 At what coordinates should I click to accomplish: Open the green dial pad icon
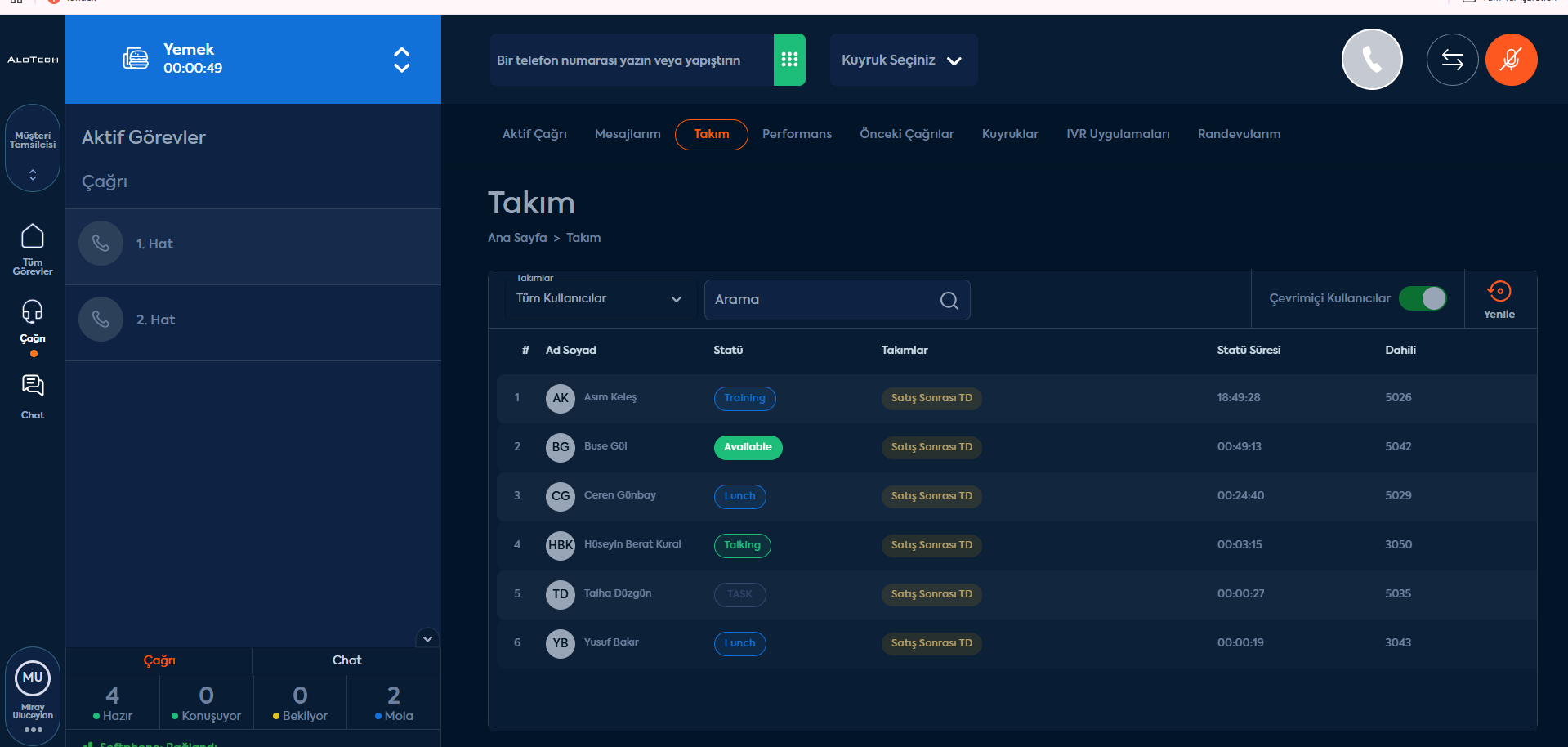tap(788, 60)
